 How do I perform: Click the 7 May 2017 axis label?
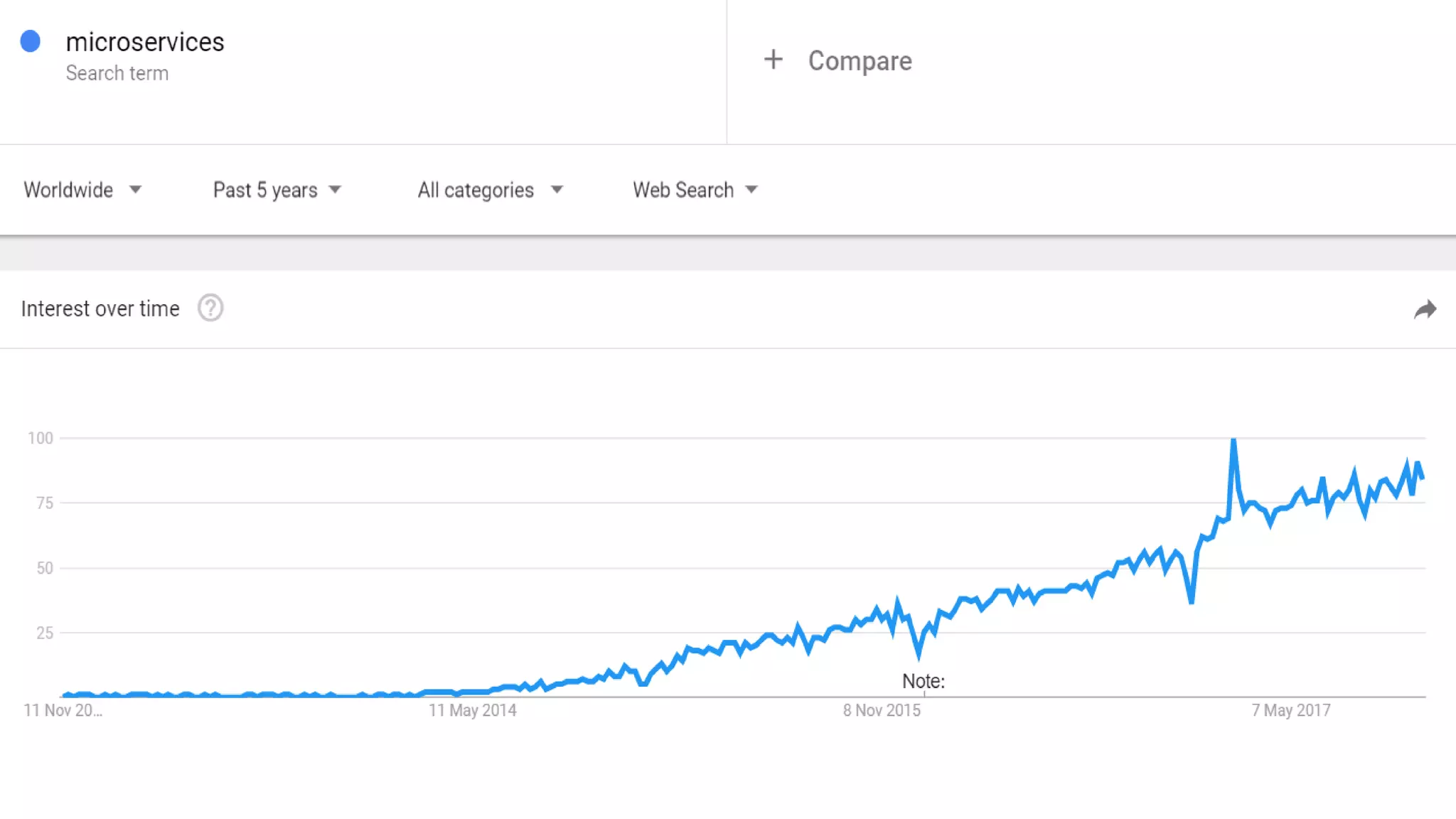pos(1291,710)
